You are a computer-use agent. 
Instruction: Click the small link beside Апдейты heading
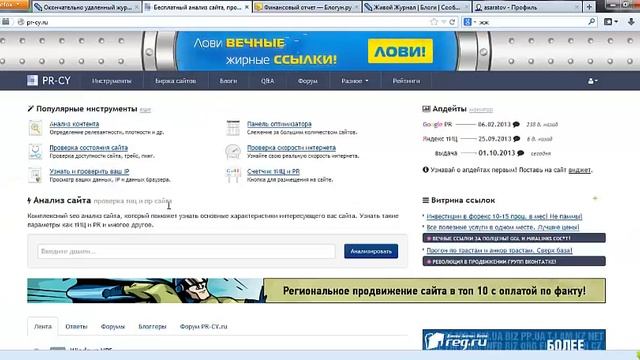[481, 109]
